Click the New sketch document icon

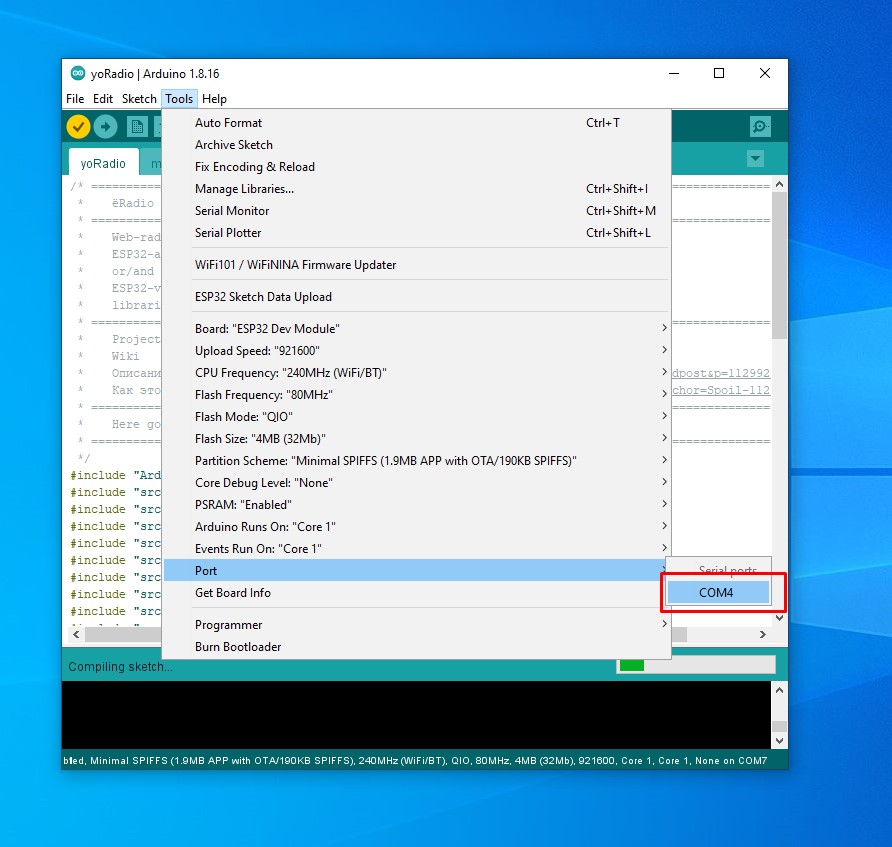(138, 126)
